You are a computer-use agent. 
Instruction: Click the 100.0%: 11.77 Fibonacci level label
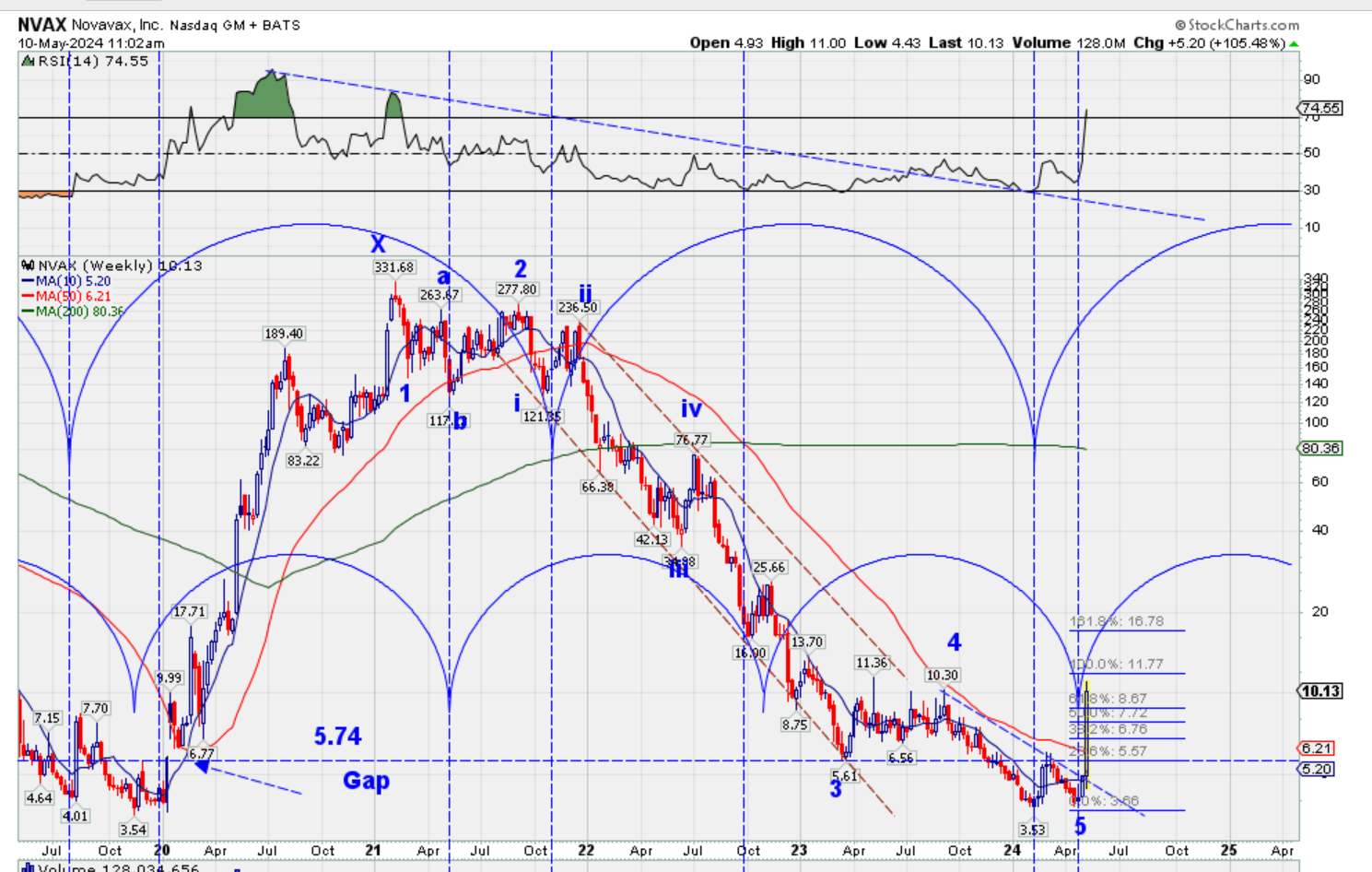pos(1117,664)
